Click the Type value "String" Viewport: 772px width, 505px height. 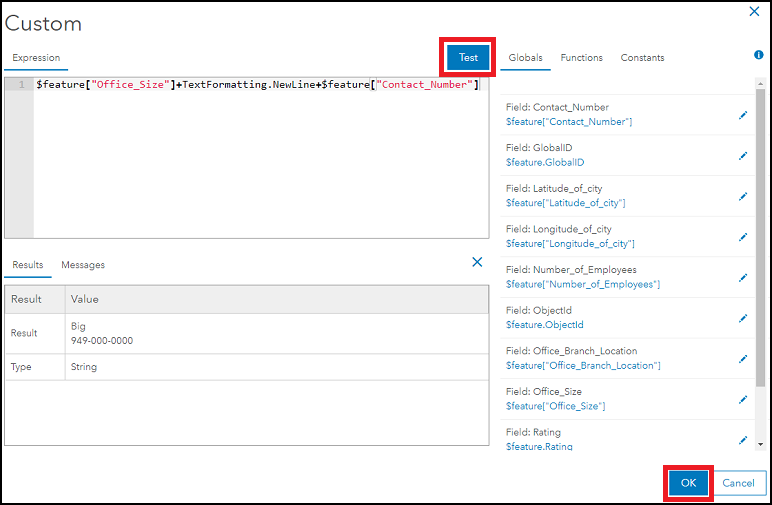tap(84, 367)
